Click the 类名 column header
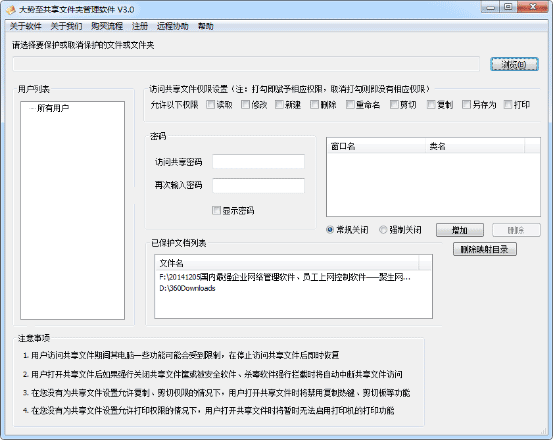Image resolution: width=554 pixels, height=441 pixels. 475,146
